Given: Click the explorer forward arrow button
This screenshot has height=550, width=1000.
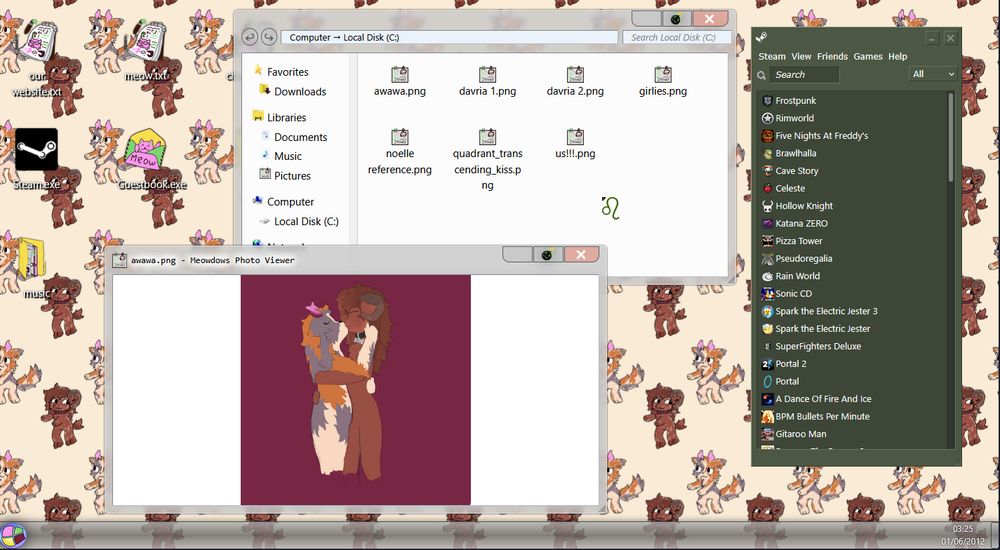Looking at the screenshot, I should click(269, 37).
